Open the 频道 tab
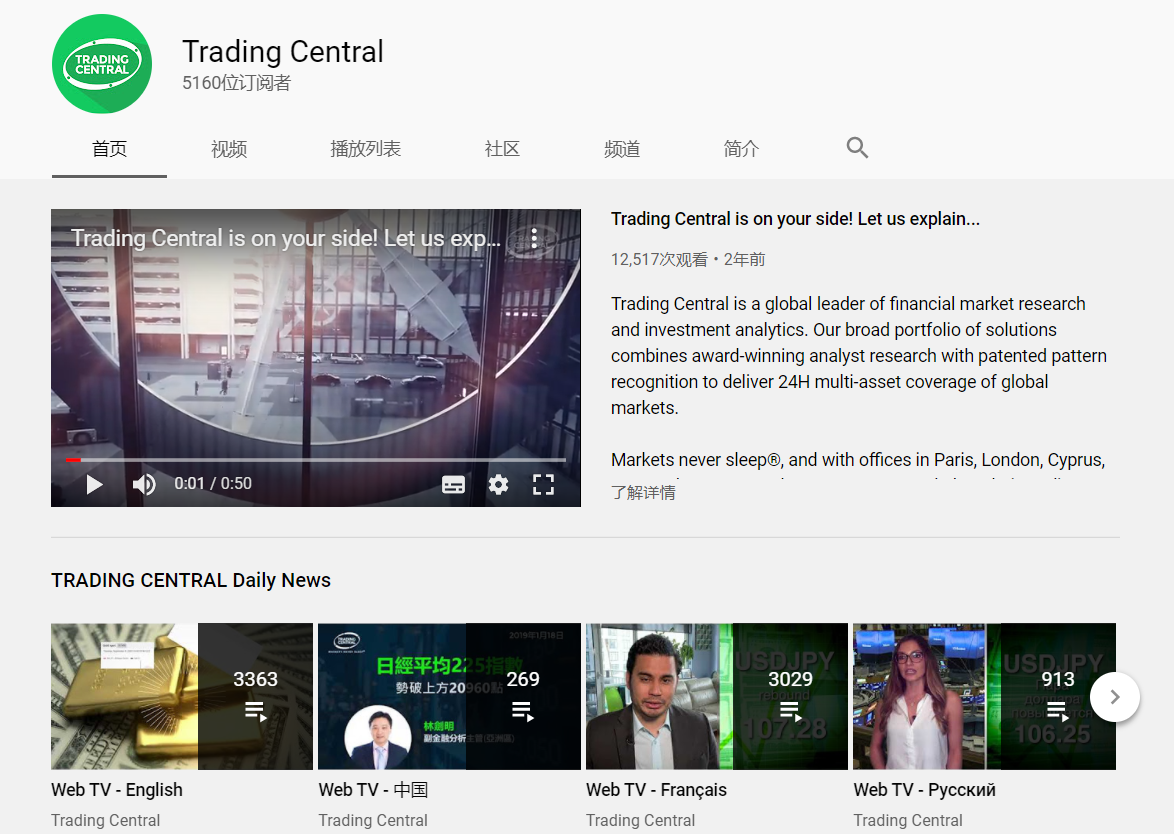 point(622,148)
